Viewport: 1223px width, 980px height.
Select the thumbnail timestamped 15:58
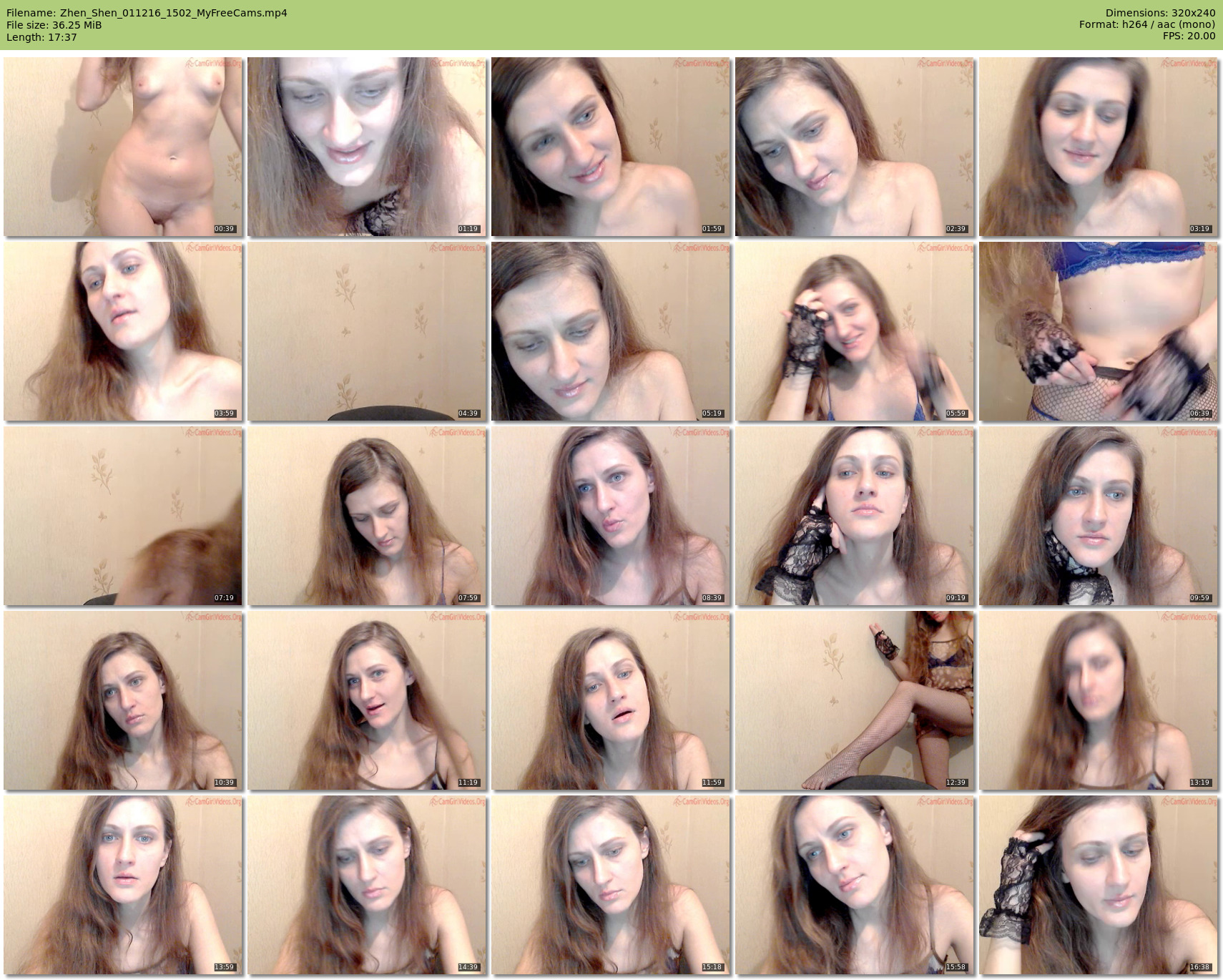pyautogui.click(x=855, y=885)
